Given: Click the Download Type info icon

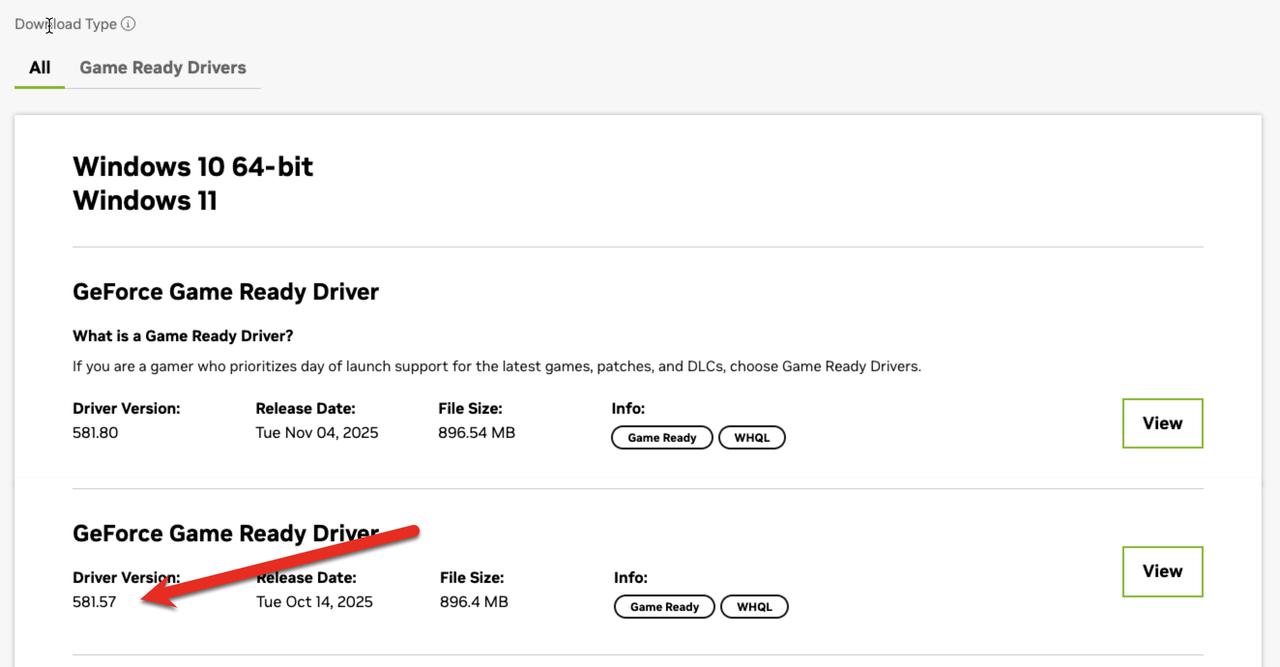Looking at the screenshot, I should point(128,24).
